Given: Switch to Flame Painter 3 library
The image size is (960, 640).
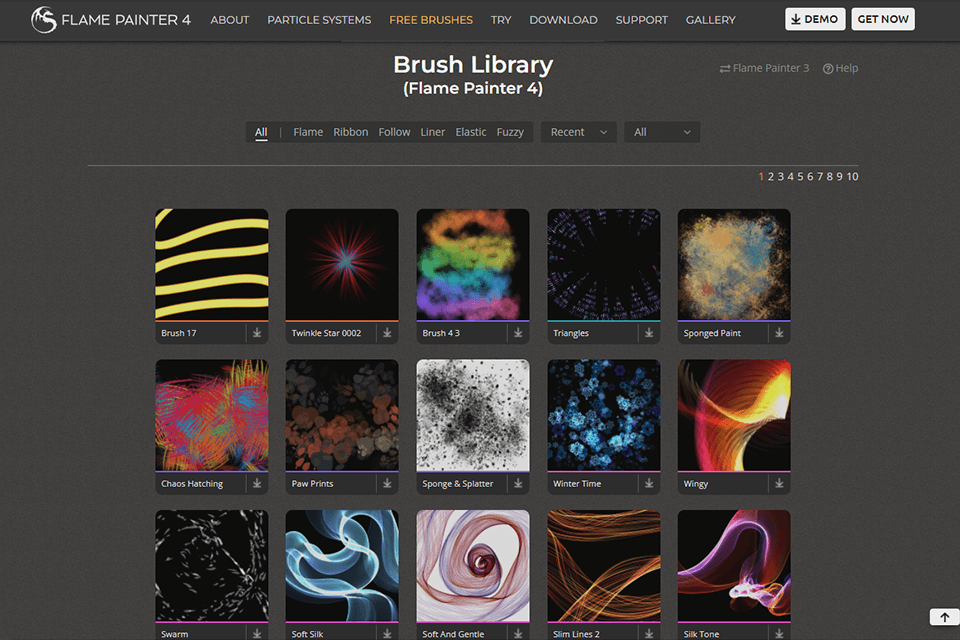Looking at the screenshot, I should (764, 68).
